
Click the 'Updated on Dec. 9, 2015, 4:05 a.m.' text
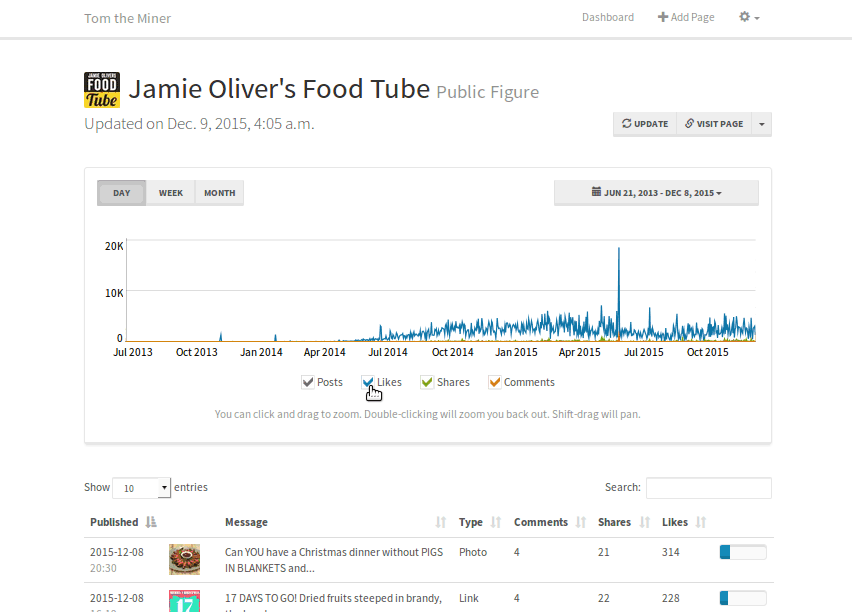(x=199, y=124)
